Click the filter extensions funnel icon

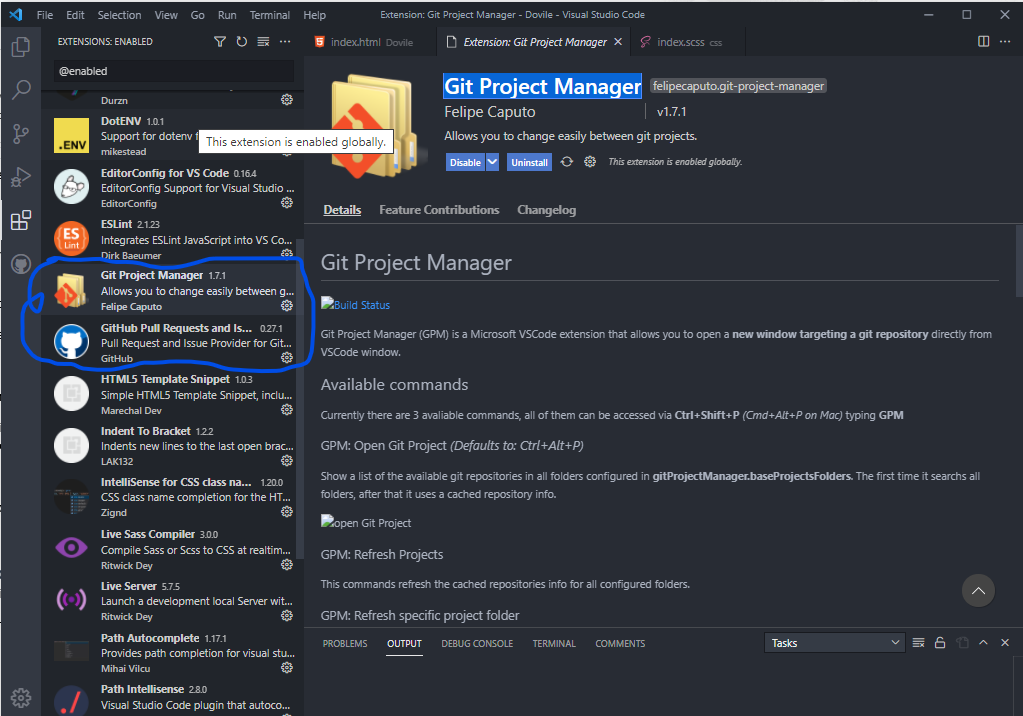(220, 42)
